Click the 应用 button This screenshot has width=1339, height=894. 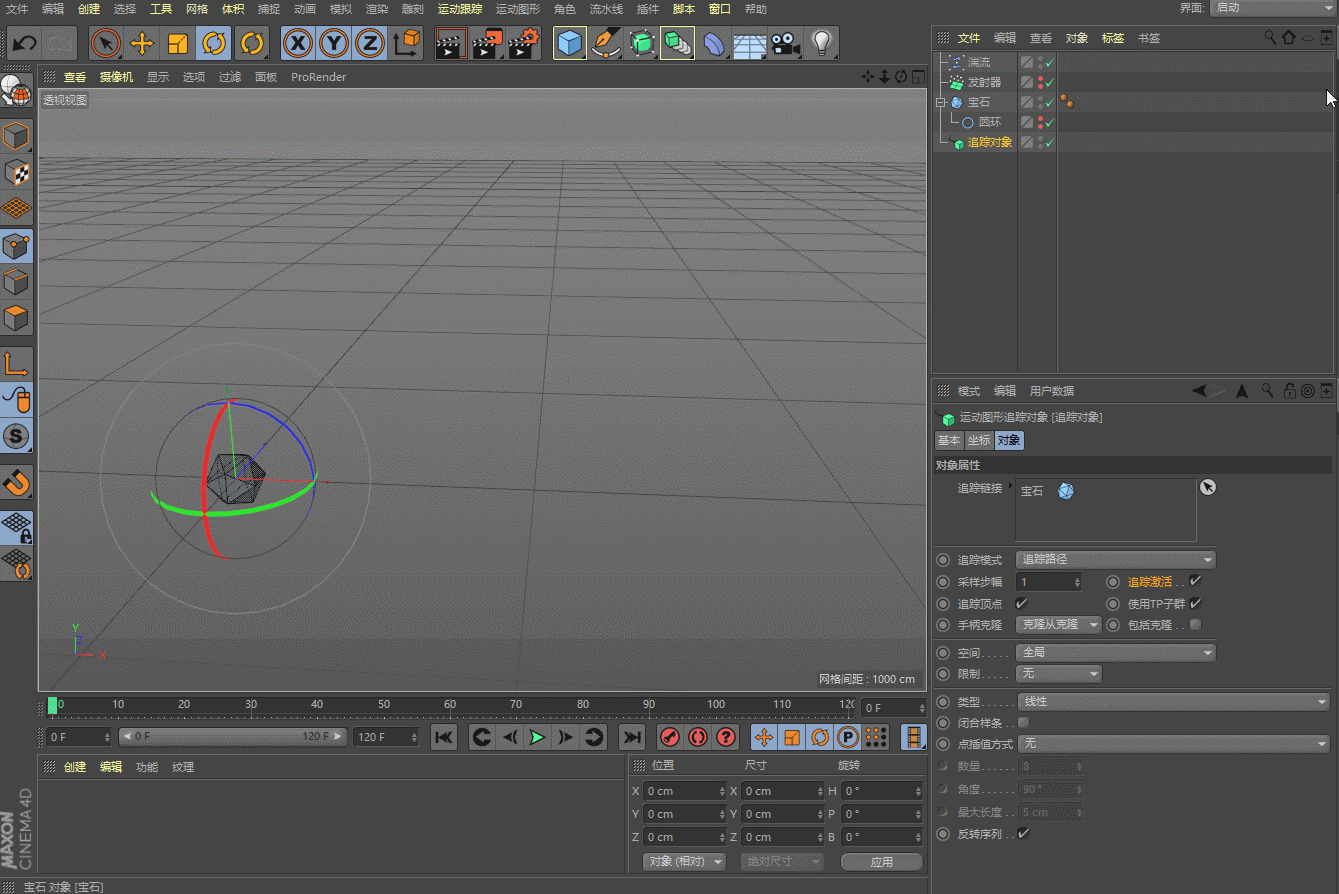881,861
